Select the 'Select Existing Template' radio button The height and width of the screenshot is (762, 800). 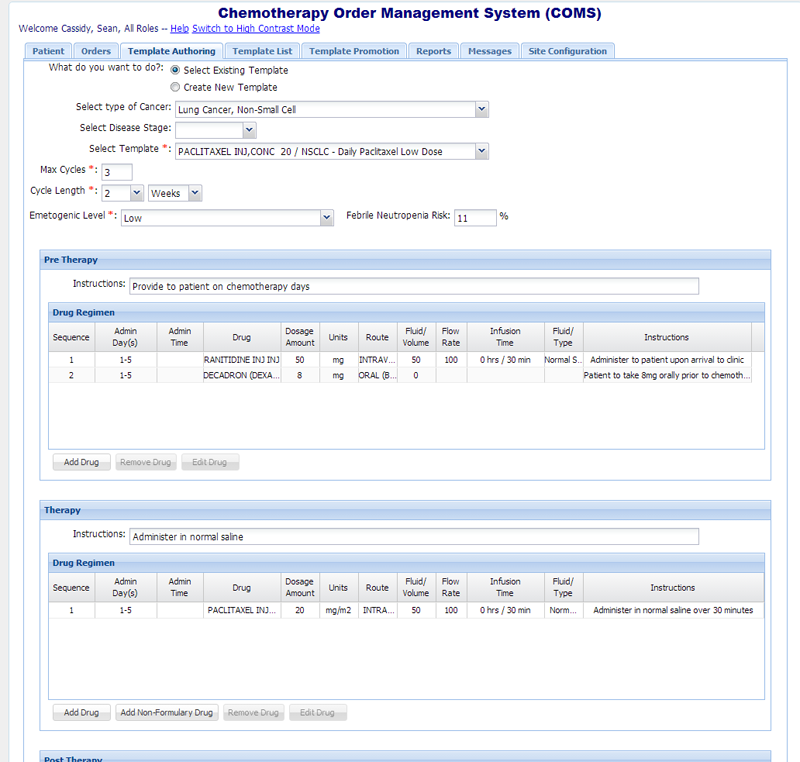176,71
